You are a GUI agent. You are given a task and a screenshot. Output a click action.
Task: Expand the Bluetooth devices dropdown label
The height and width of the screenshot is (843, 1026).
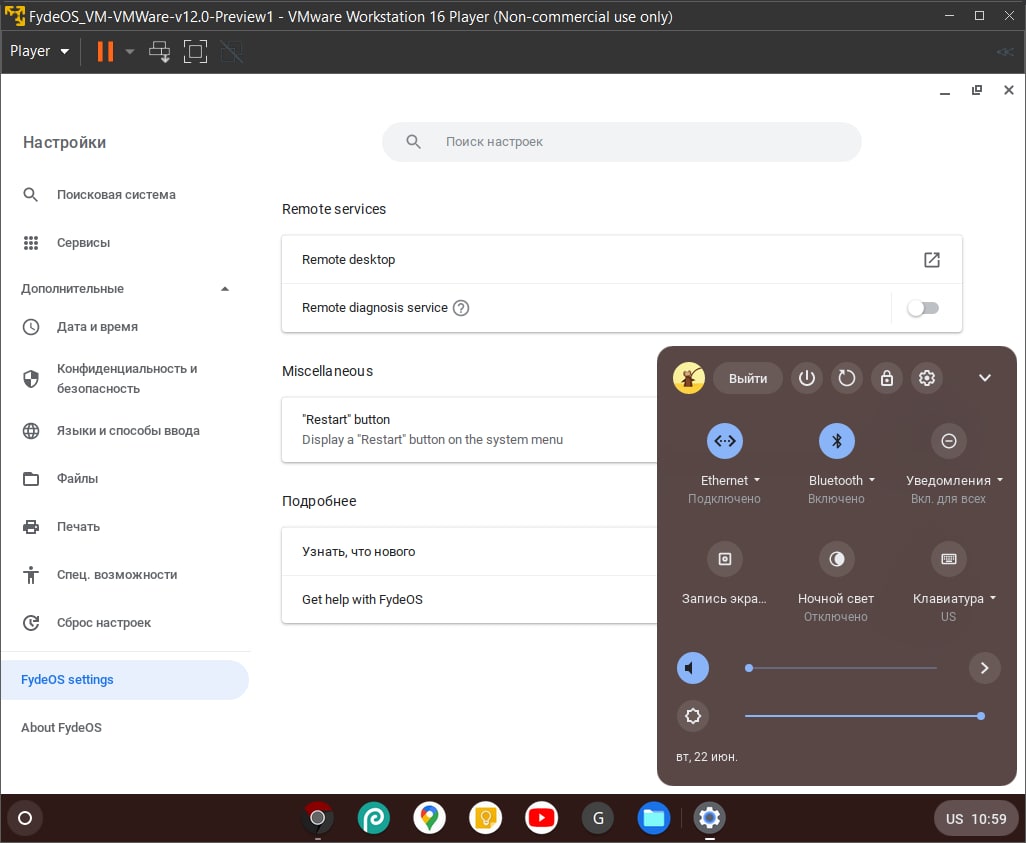tap(841, 480)
